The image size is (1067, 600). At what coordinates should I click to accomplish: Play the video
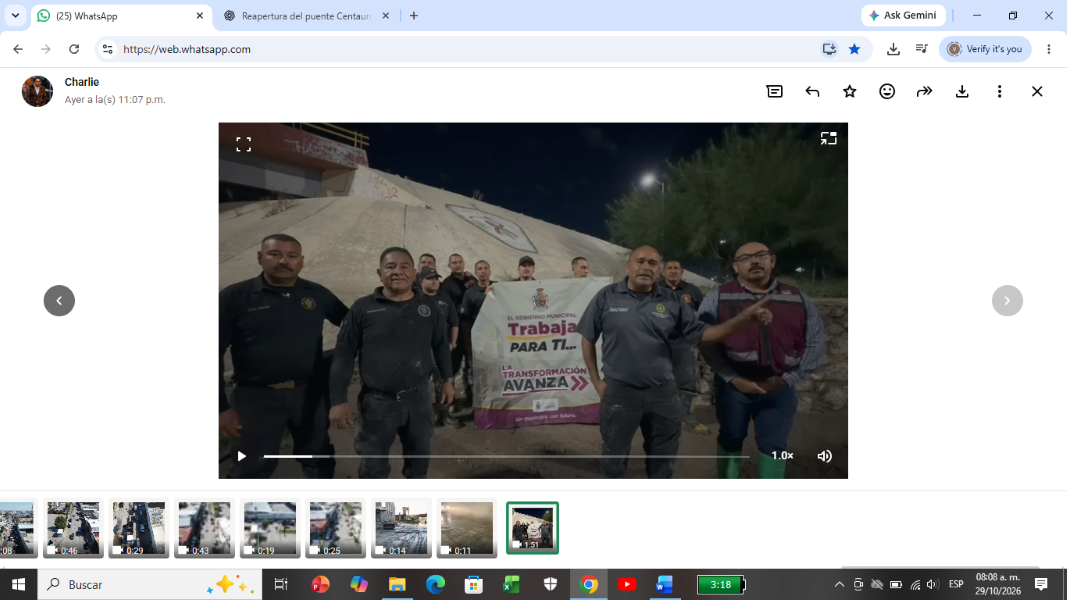click(x=242, y=456)
